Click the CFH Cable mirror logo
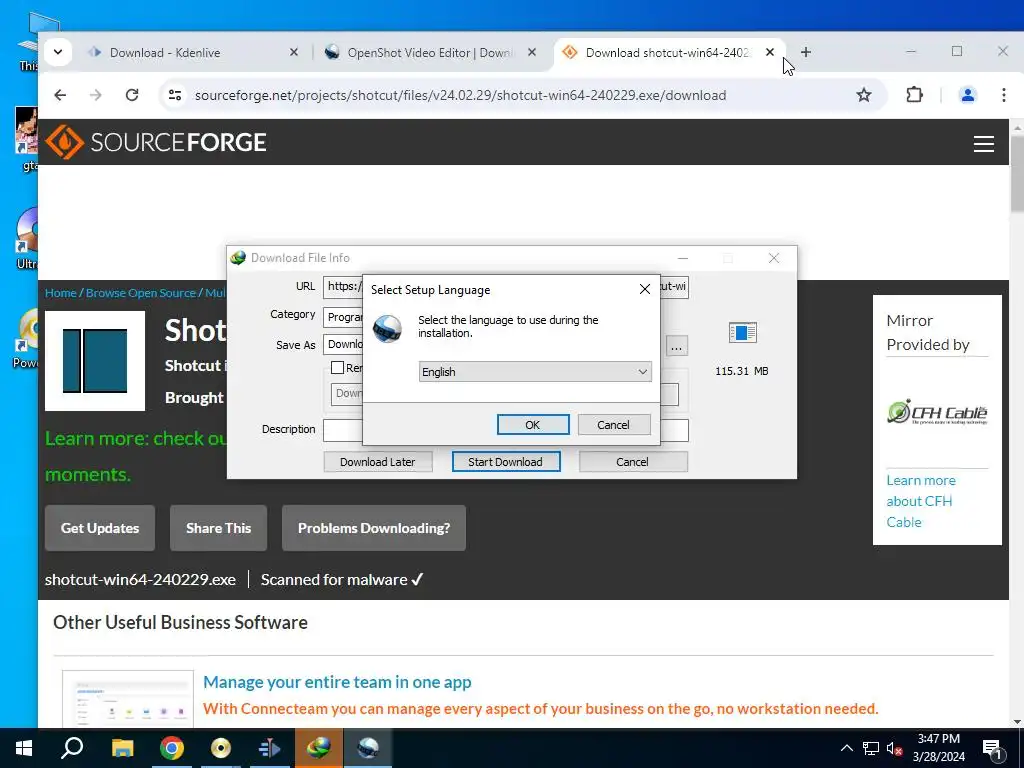 coord(937,412)
